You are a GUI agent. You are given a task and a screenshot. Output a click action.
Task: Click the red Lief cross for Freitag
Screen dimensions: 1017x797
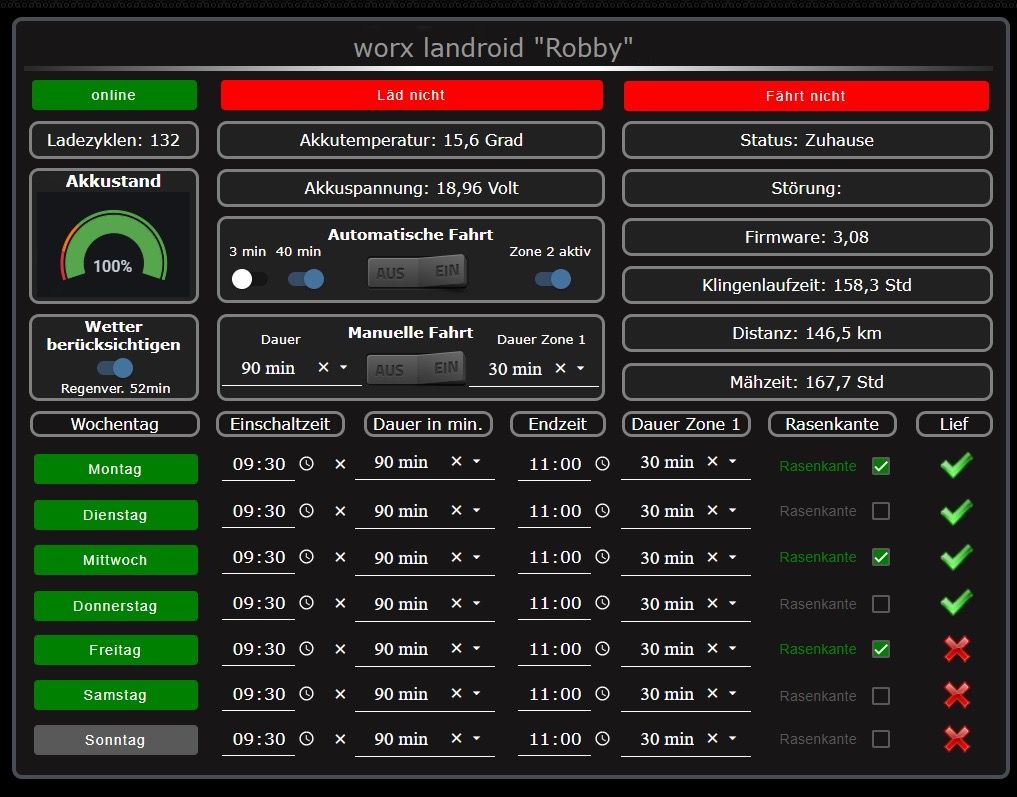click(x=957, y=649)
